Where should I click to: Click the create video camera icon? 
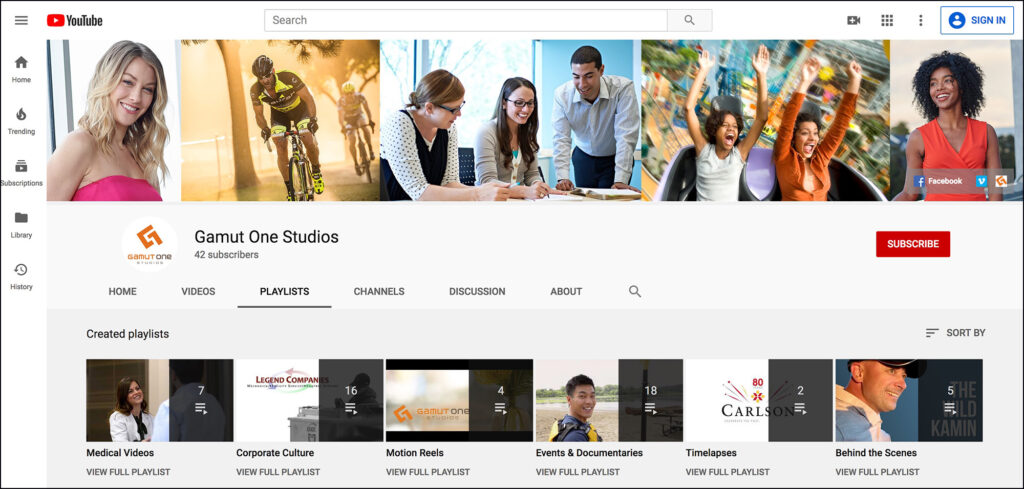pyautogui.click(x=853, y=20)
